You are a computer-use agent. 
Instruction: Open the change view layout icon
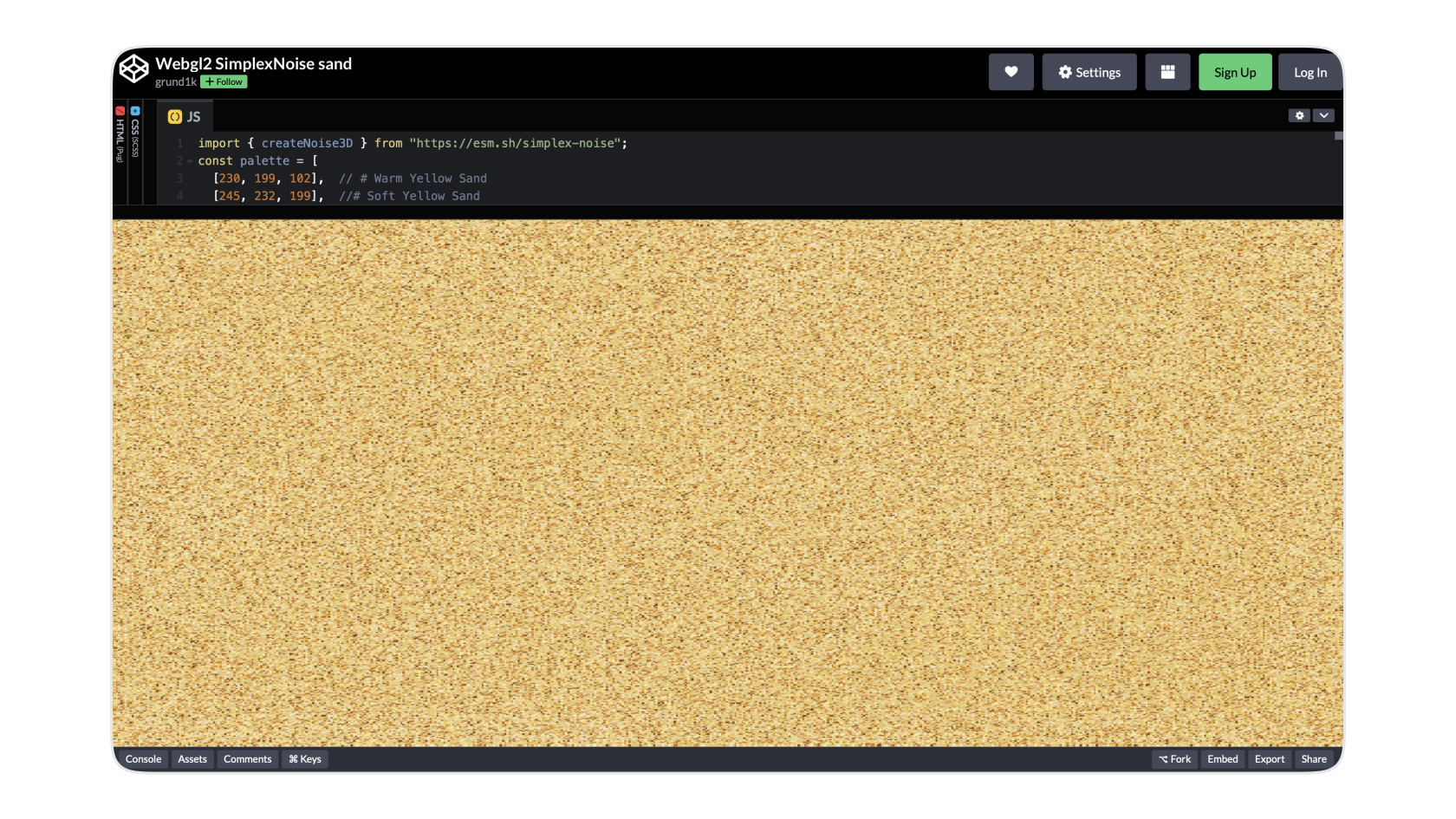[1167, 72]
